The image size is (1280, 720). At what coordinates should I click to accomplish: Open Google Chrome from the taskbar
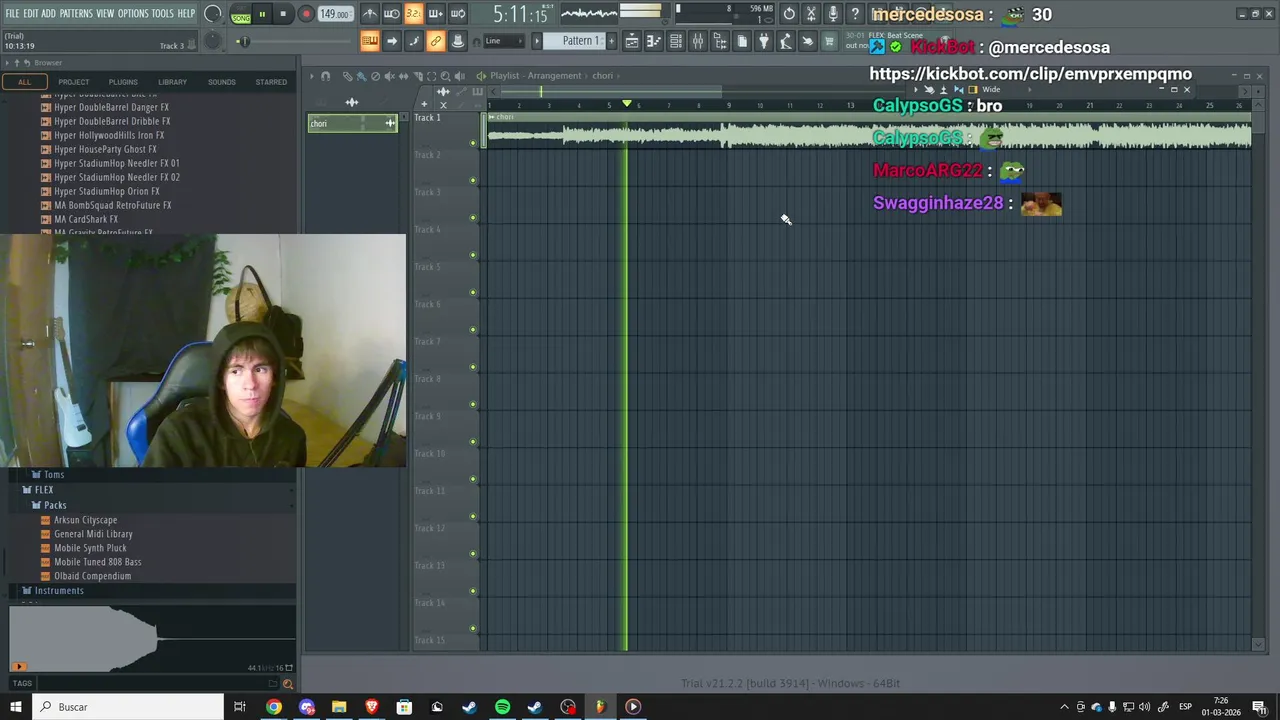click(273, 707)
